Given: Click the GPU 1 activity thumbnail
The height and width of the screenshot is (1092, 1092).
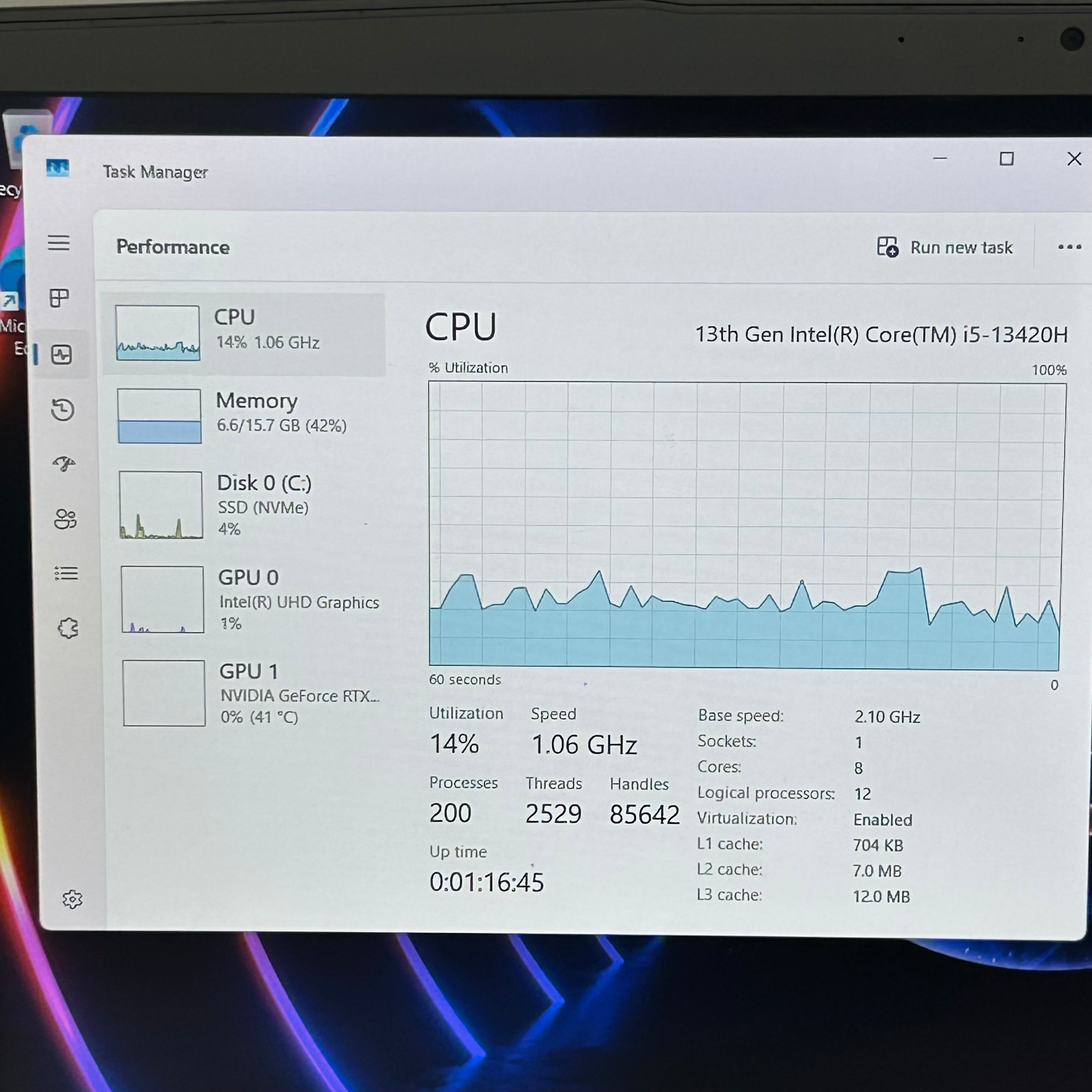Looking at the screenshot, I should (164, 693).
